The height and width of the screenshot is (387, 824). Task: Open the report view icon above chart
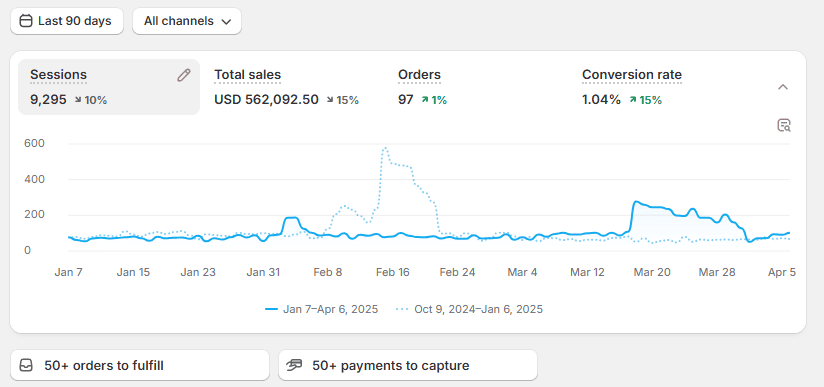coord(784,125)
